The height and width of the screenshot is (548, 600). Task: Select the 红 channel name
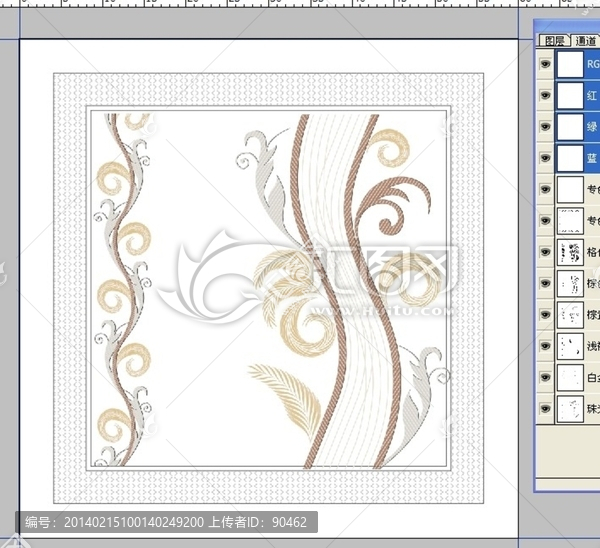tap(592, 95)
